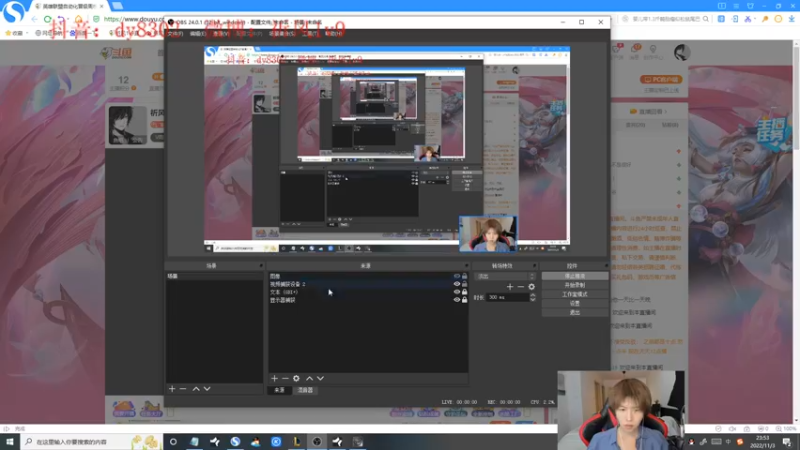Toggle the lock on the 图像 source
Viewport: 800px width, 450px height.
coord(464,276)
